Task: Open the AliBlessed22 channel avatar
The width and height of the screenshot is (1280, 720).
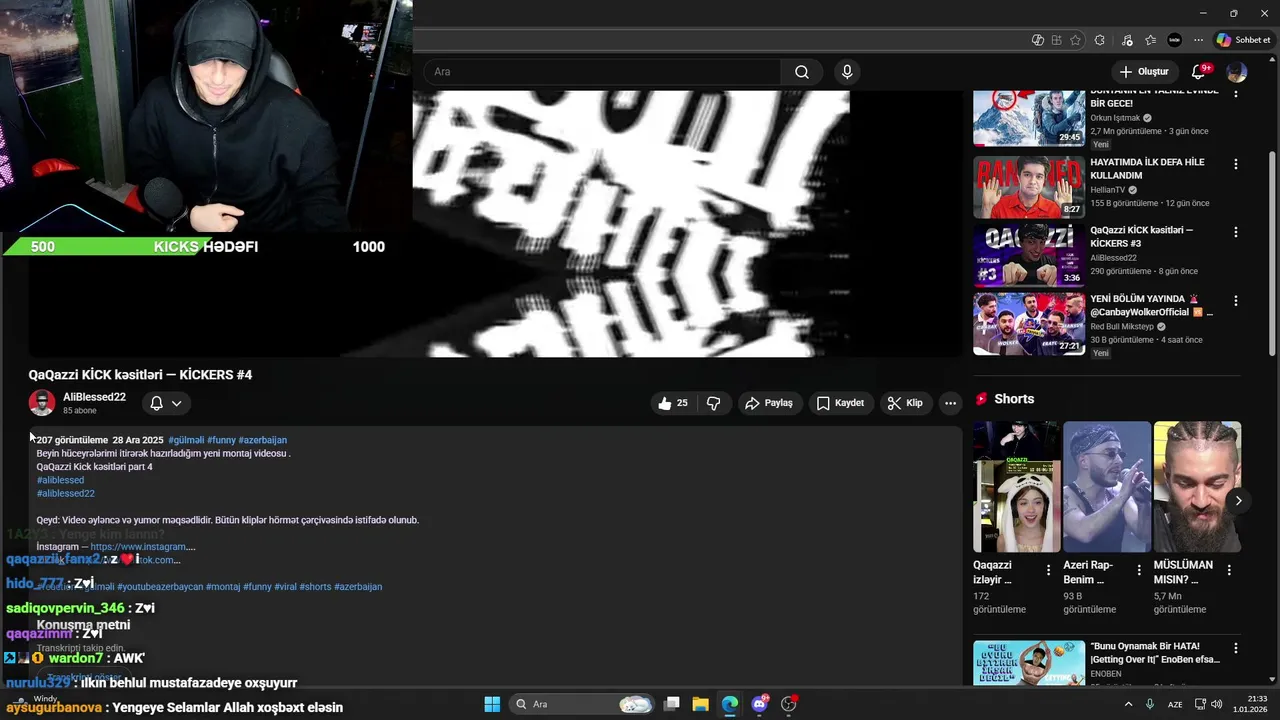Action: pos(42,403)
